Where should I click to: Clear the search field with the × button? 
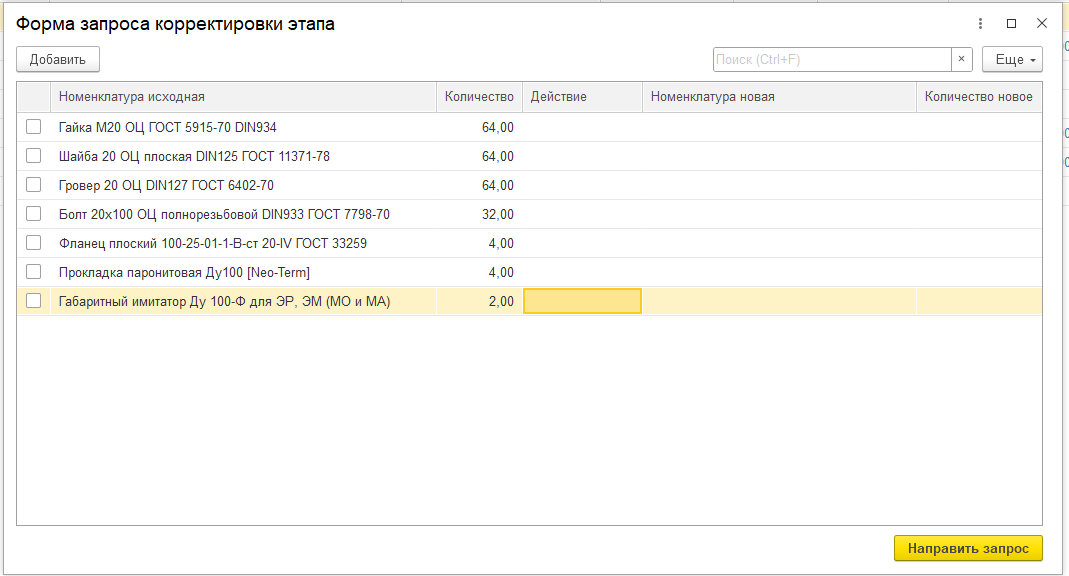point(961,59)
